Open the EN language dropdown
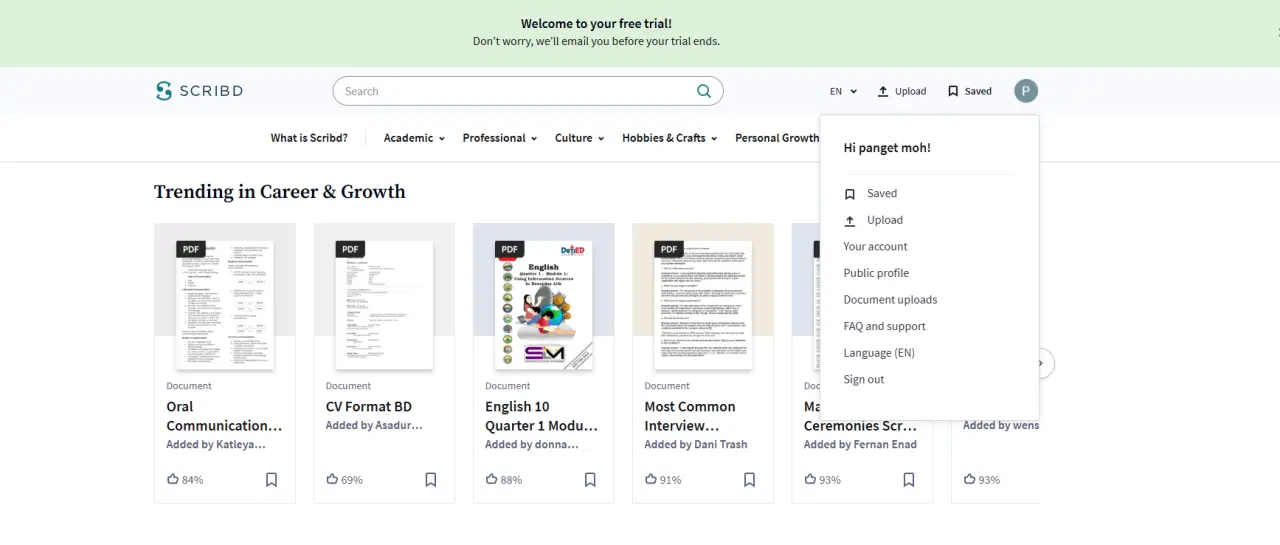 [843, 91]
